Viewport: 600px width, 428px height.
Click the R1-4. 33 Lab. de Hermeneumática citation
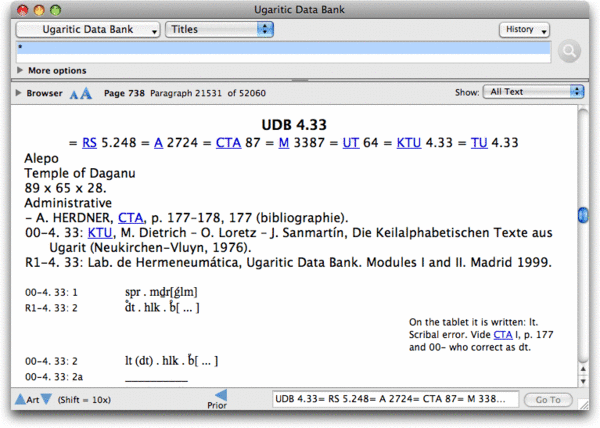(x=289, y=262)
